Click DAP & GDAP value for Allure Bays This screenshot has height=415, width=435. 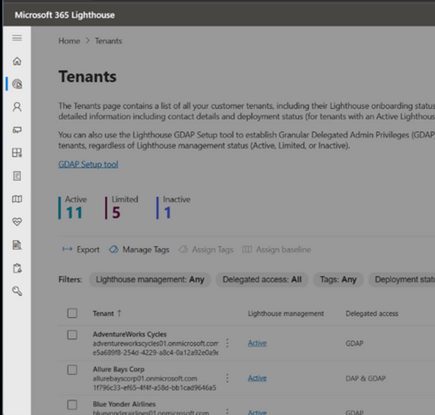[365, 378]
